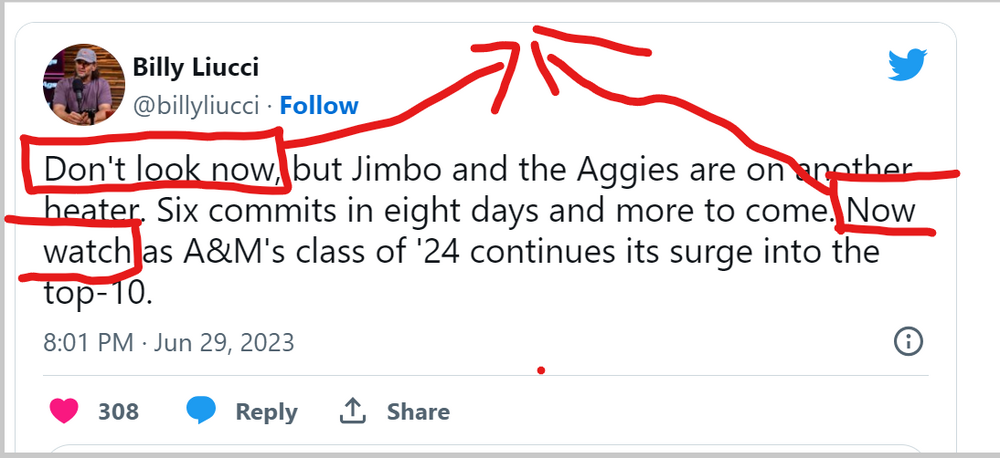Click the blue reply speech bubble icon

pos(203,411)
